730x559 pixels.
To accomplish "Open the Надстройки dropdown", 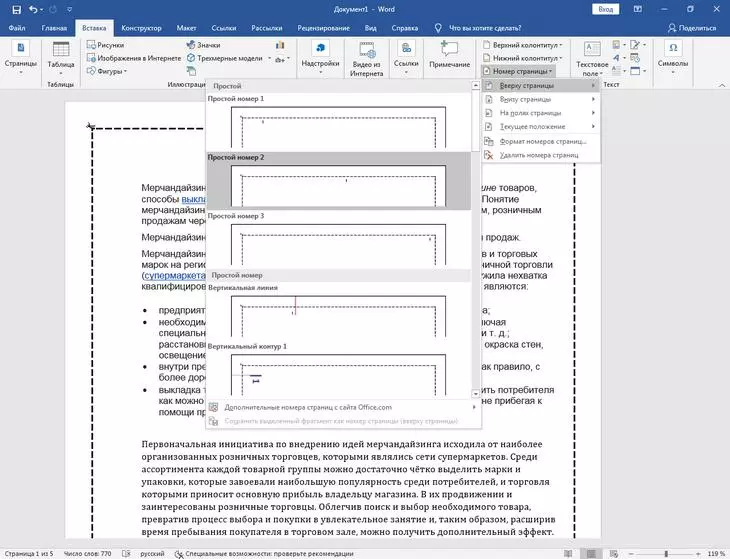I will click(x=320, y=58).
